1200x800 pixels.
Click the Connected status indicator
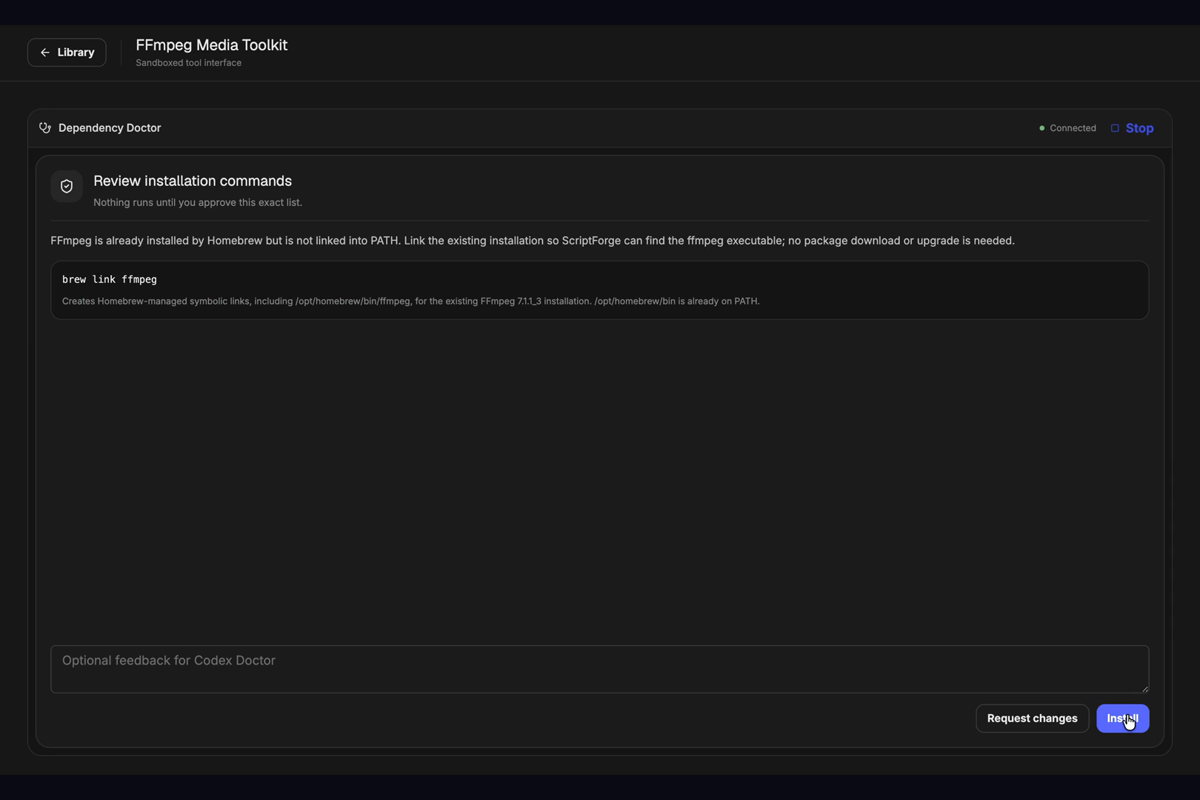pyautogui.click(x=1068, y=128)
